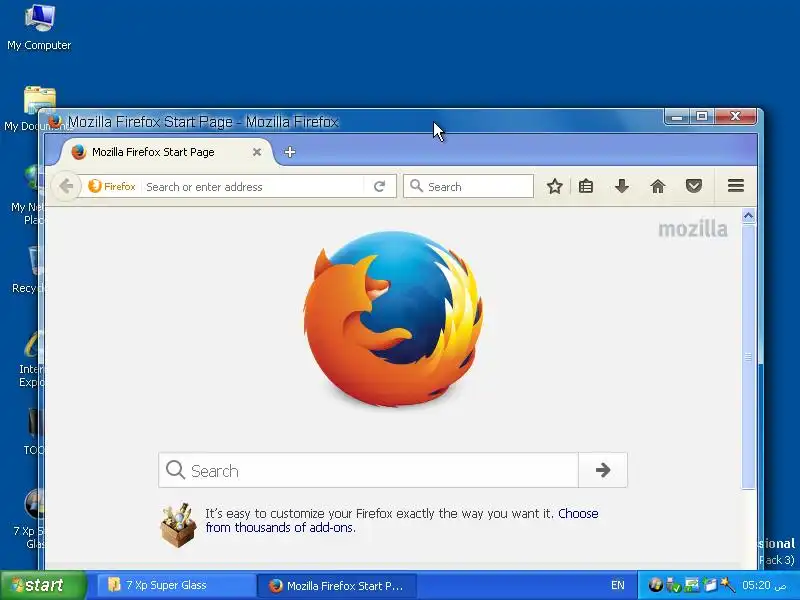Close the Mozilla Firefox Start Page tab
Viewport: 800px width, 600px height.
tap(257, 152)
